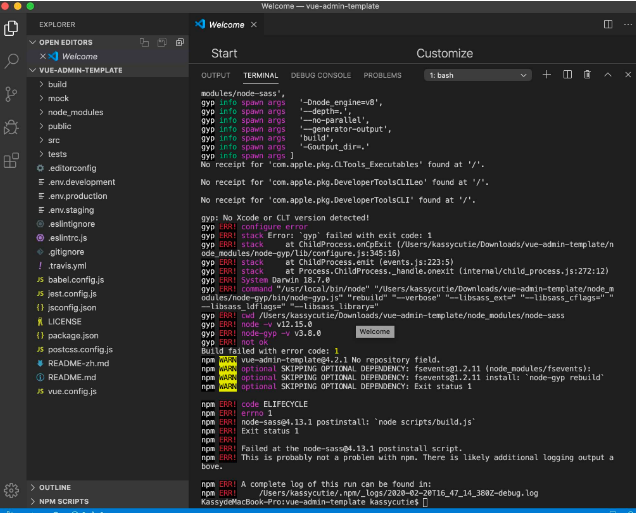Open the Extensions view
This screenshot has width=636, height=513.
pyautogui.click(x=12, y=160)
